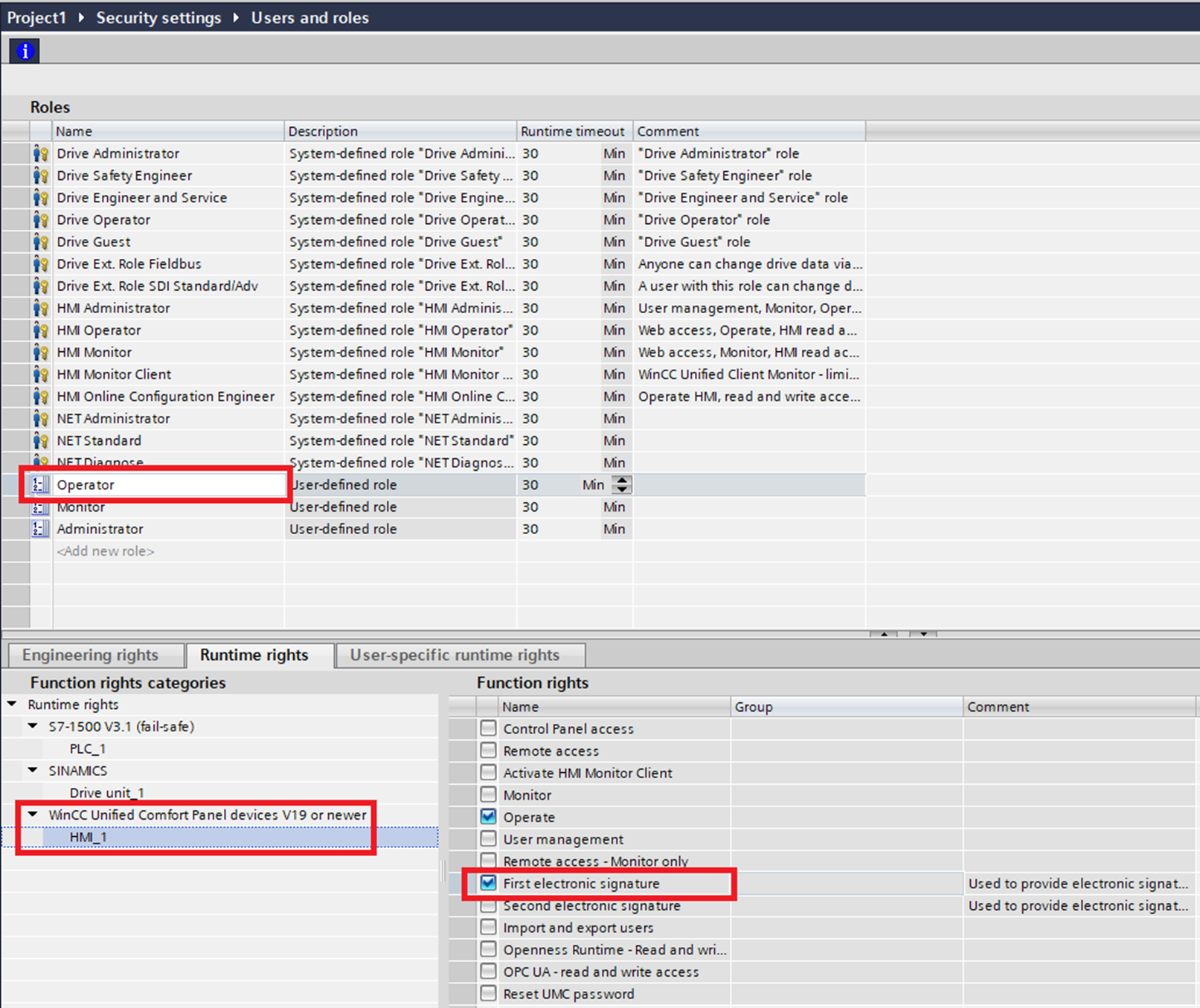Click the role icon beside NET Administrator

(x=40, y=419)
